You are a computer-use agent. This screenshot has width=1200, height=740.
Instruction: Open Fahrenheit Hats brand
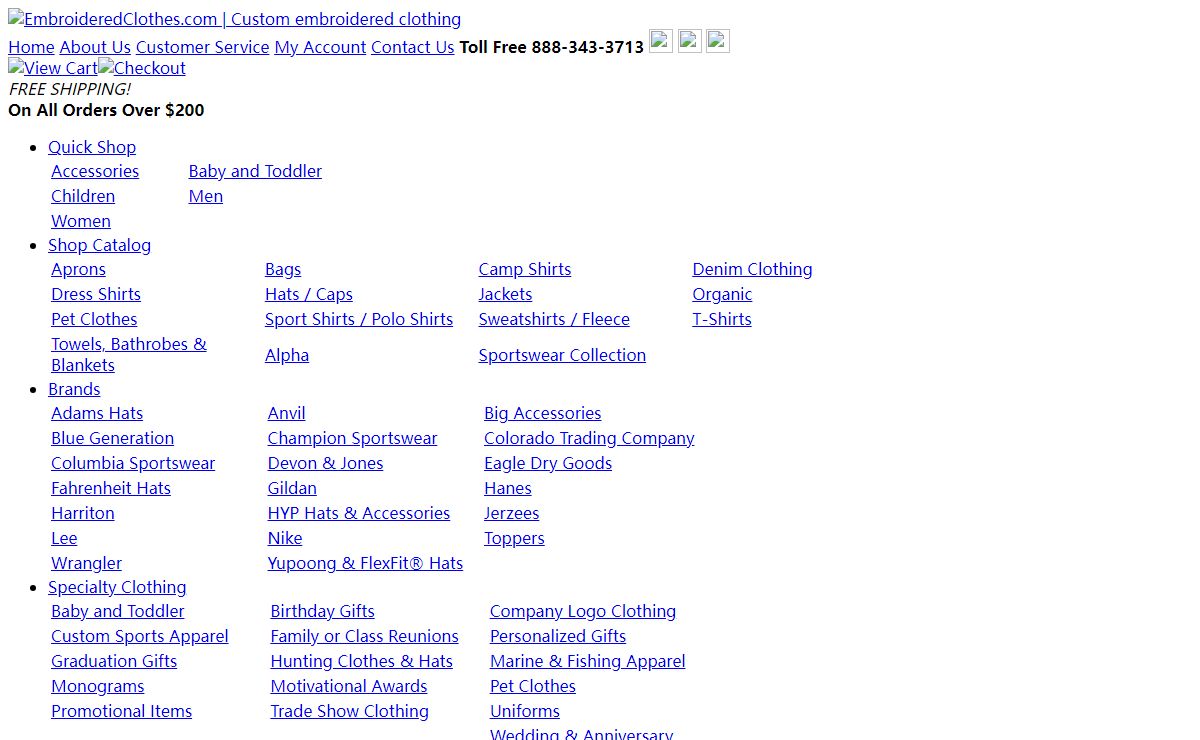111,488
